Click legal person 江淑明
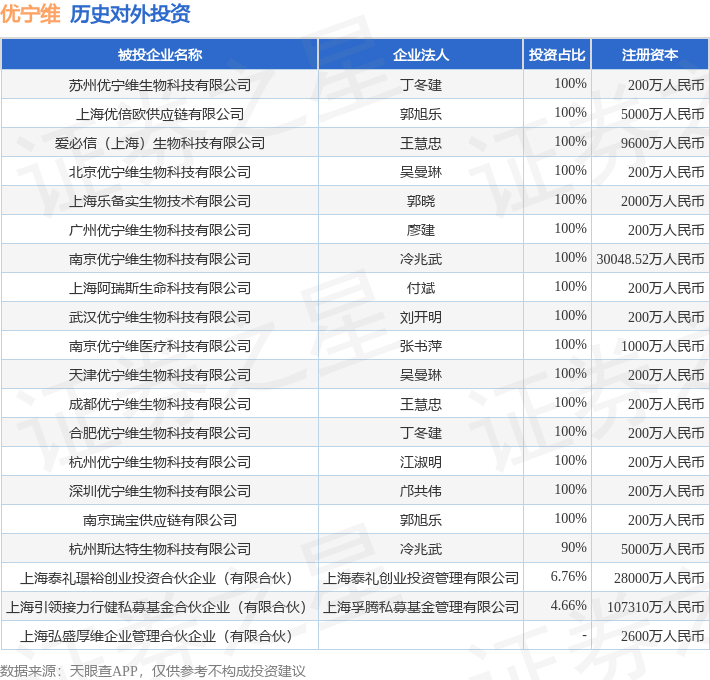The image size is (710, 680). [x=421, y=462]
